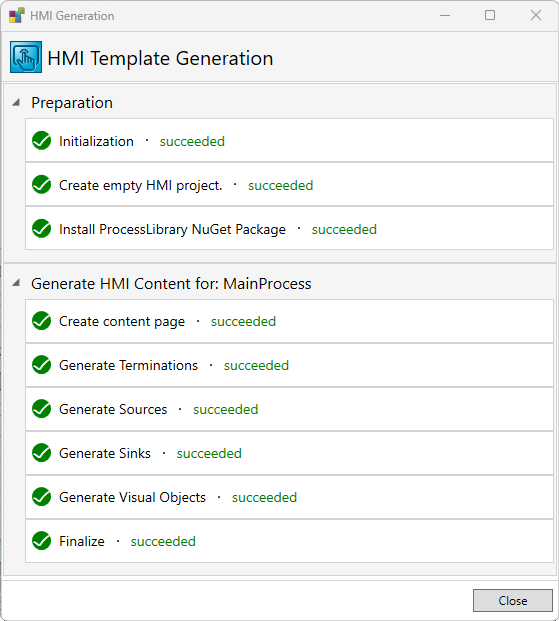Screen dimensions: 559x621
Task: Click the Close button
Action: [513, 600]
